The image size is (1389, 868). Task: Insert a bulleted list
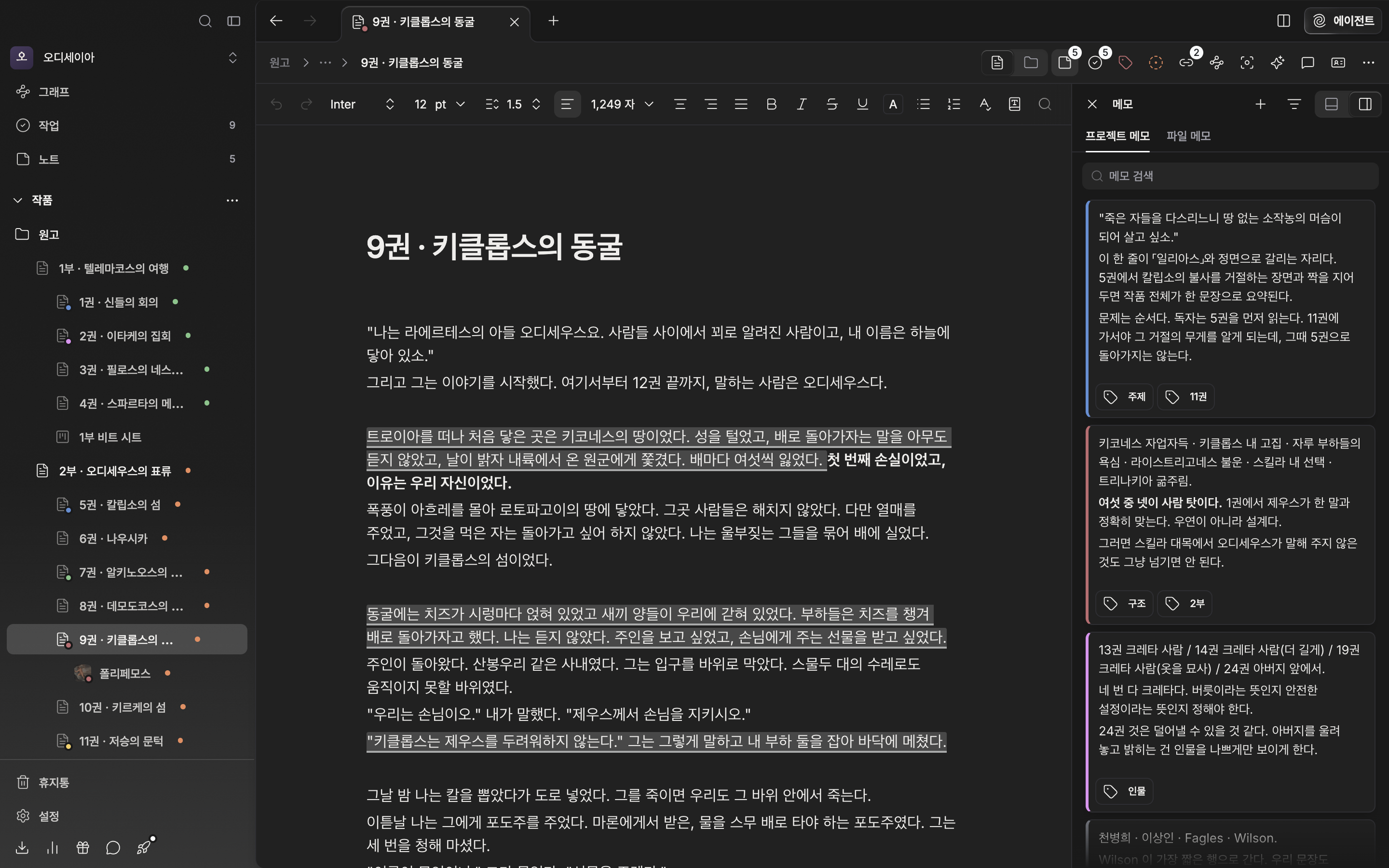coord(923,104)
